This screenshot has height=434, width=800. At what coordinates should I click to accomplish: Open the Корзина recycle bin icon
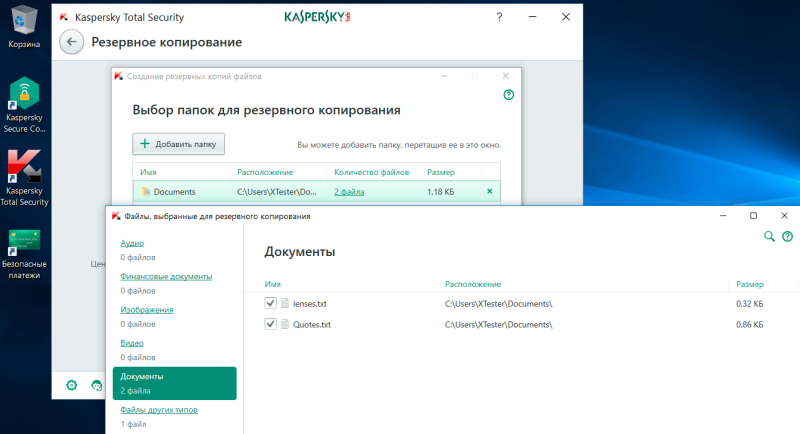(24, 27)
